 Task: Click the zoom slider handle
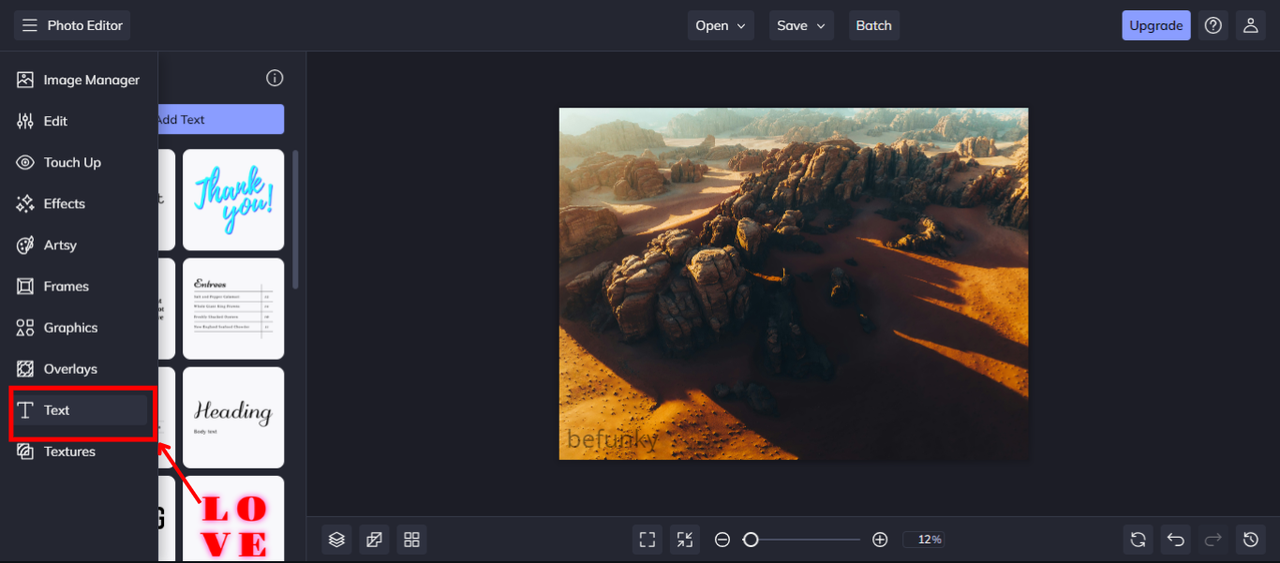[751, 540]
